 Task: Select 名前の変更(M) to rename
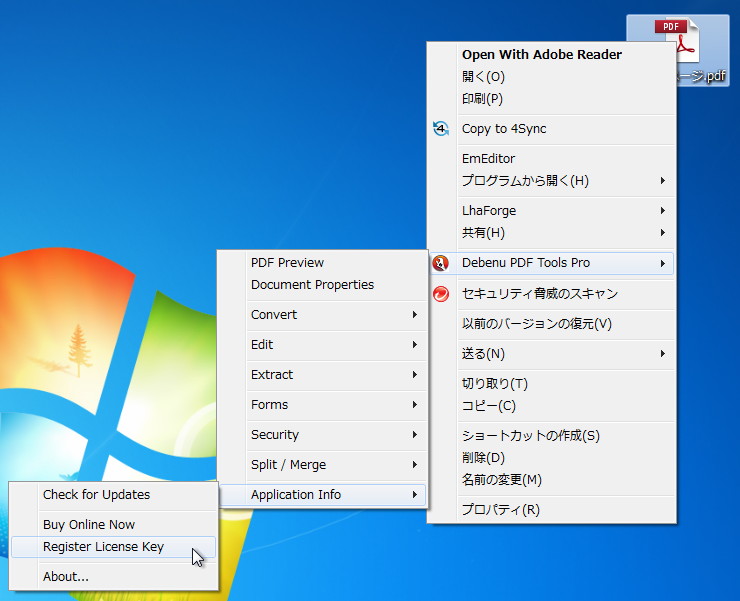[x=551, y=480]
